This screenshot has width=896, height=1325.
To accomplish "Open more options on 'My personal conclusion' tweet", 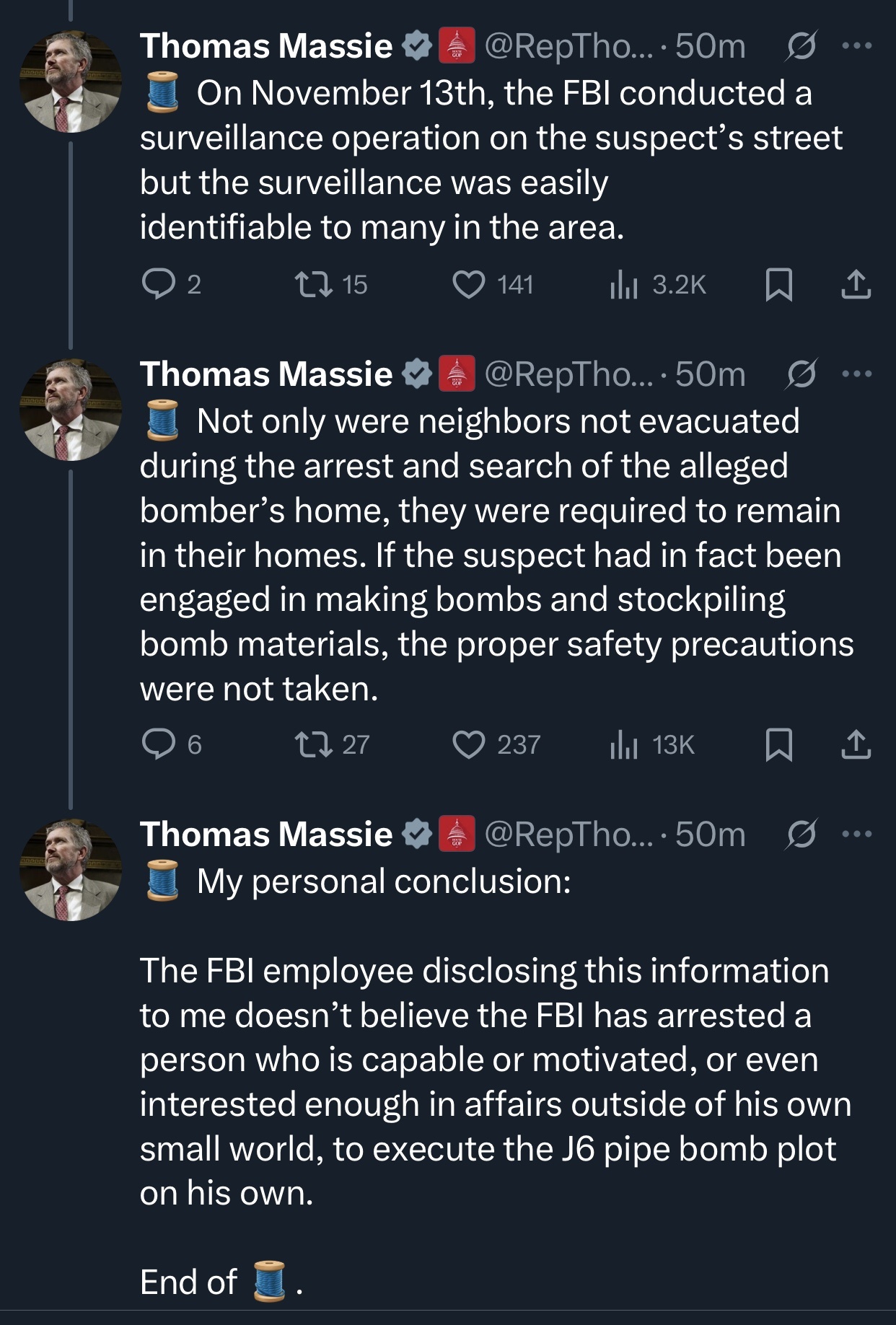I will tap(857, 835).
